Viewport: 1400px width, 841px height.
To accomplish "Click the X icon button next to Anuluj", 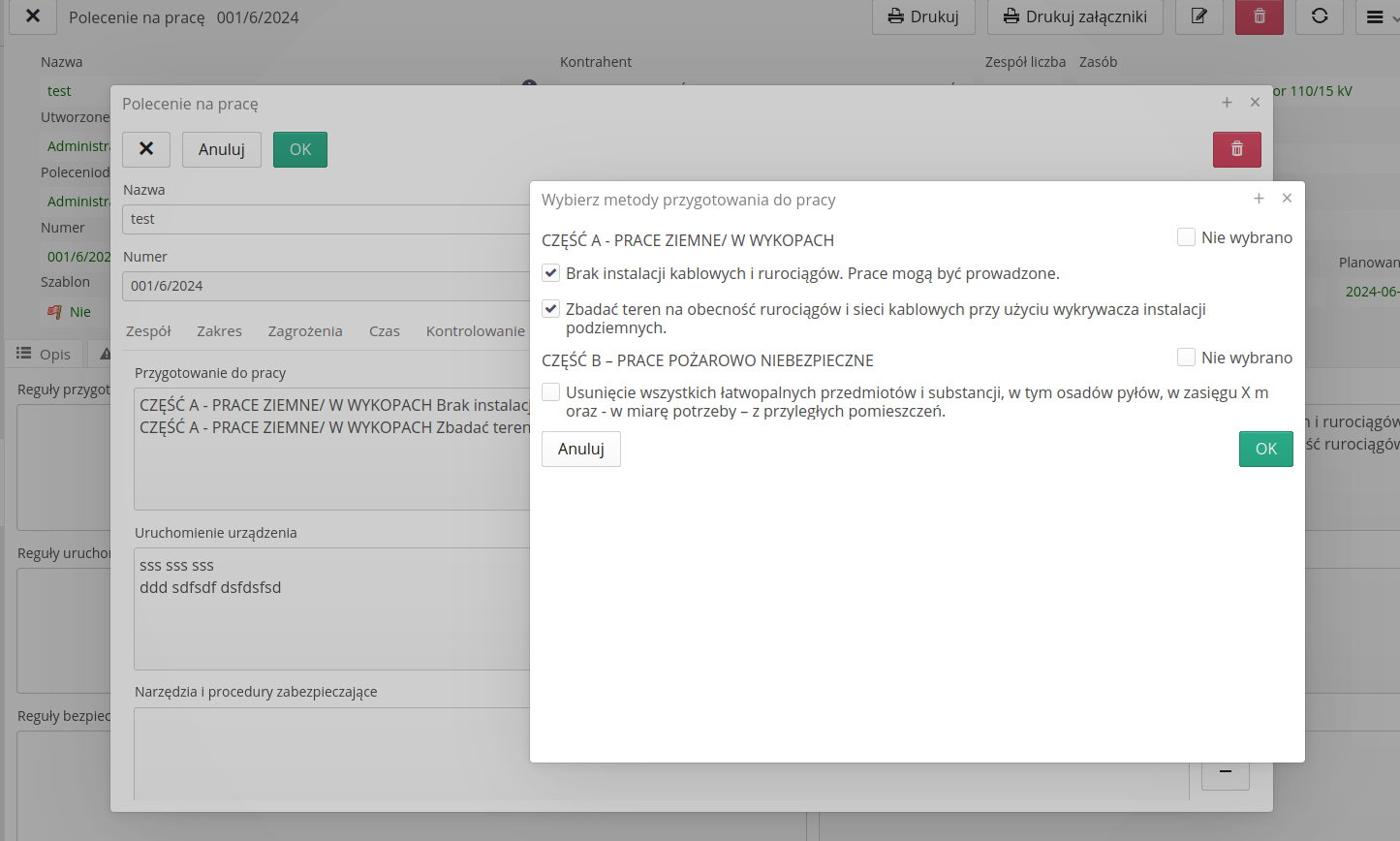I will click(x=146, y=149).
